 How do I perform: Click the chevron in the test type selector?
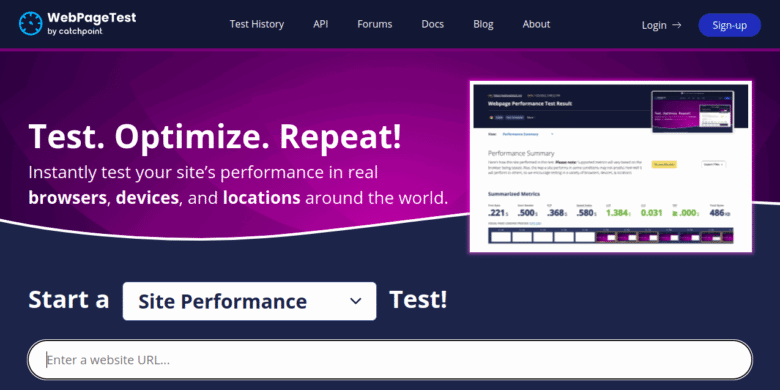point(355,301)
